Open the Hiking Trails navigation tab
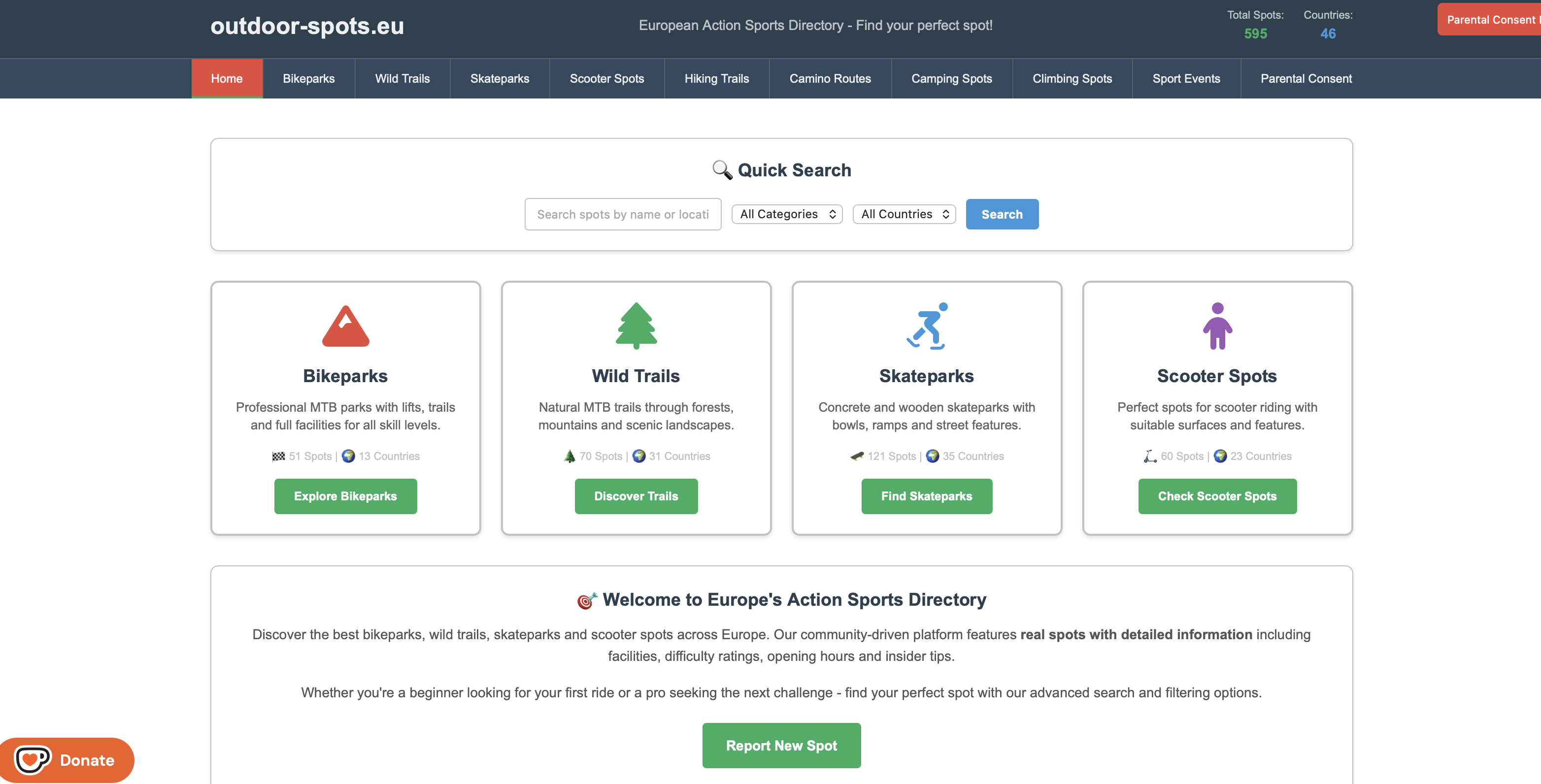This screenshot has width=1541, height=784. 717,78
